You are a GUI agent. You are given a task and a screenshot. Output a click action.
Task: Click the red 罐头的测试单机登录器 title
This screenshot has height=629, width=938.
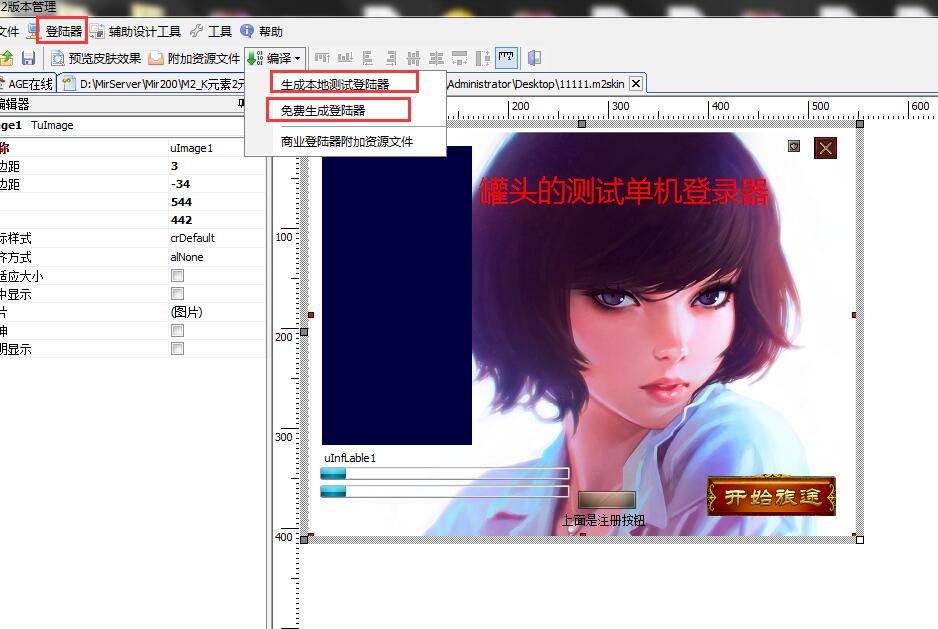point(624,192)
